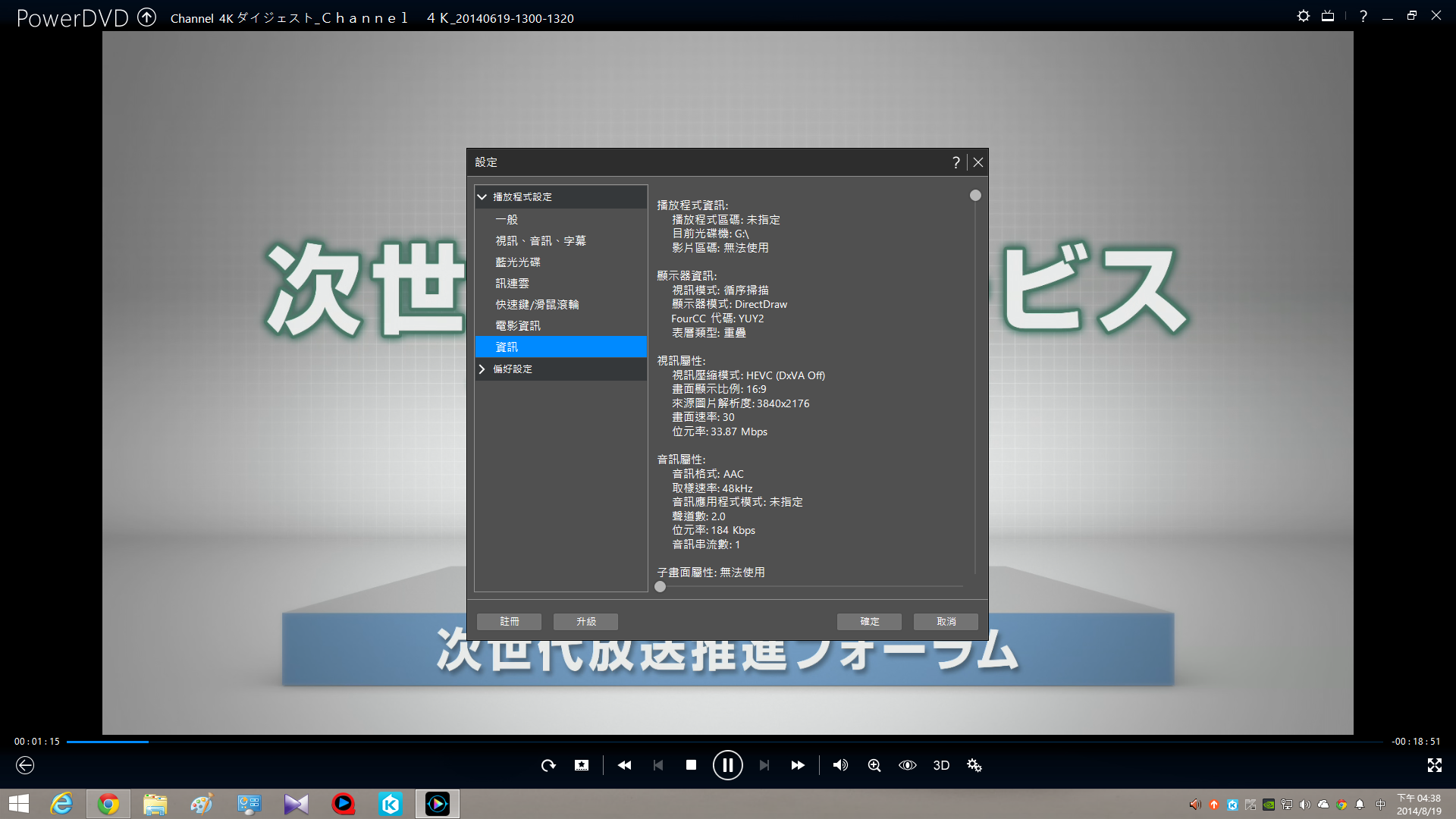Toggle 3D playback mode
This screenshot has height=819, width=1456.
tap(941, 765)
